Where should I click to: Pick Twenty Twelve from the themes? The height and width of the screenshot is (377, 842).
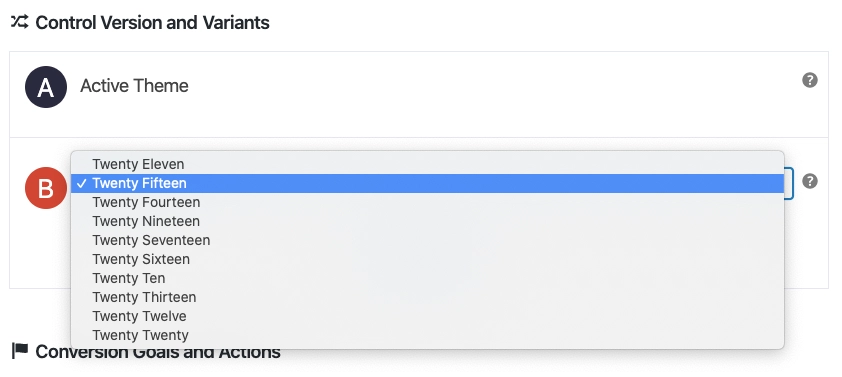coord(427,316)
